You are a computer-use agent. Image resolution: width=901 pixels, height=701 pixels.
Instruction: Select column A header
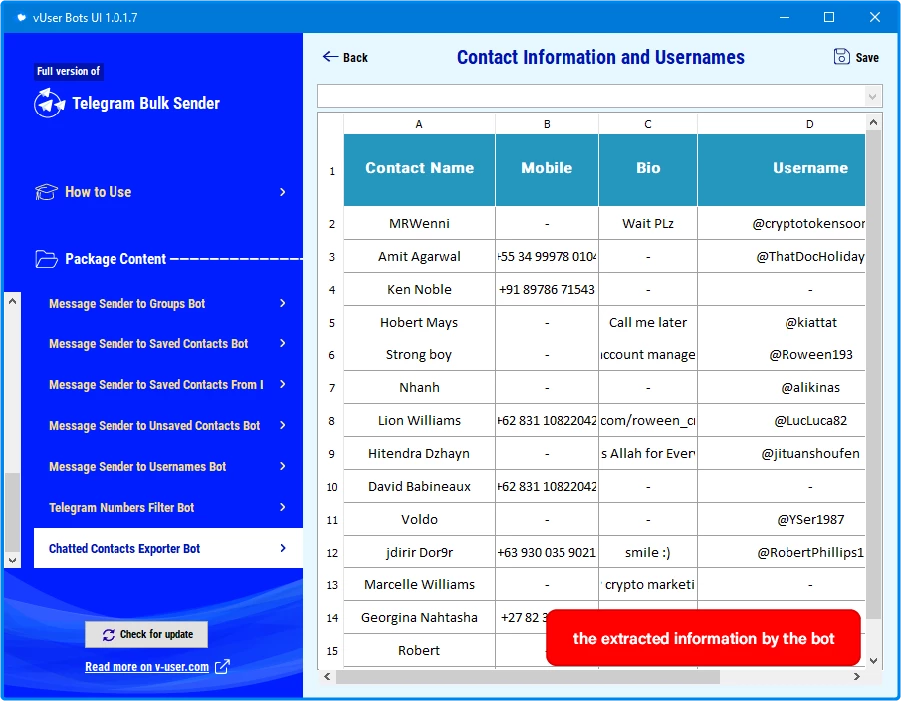click(419, 124)
